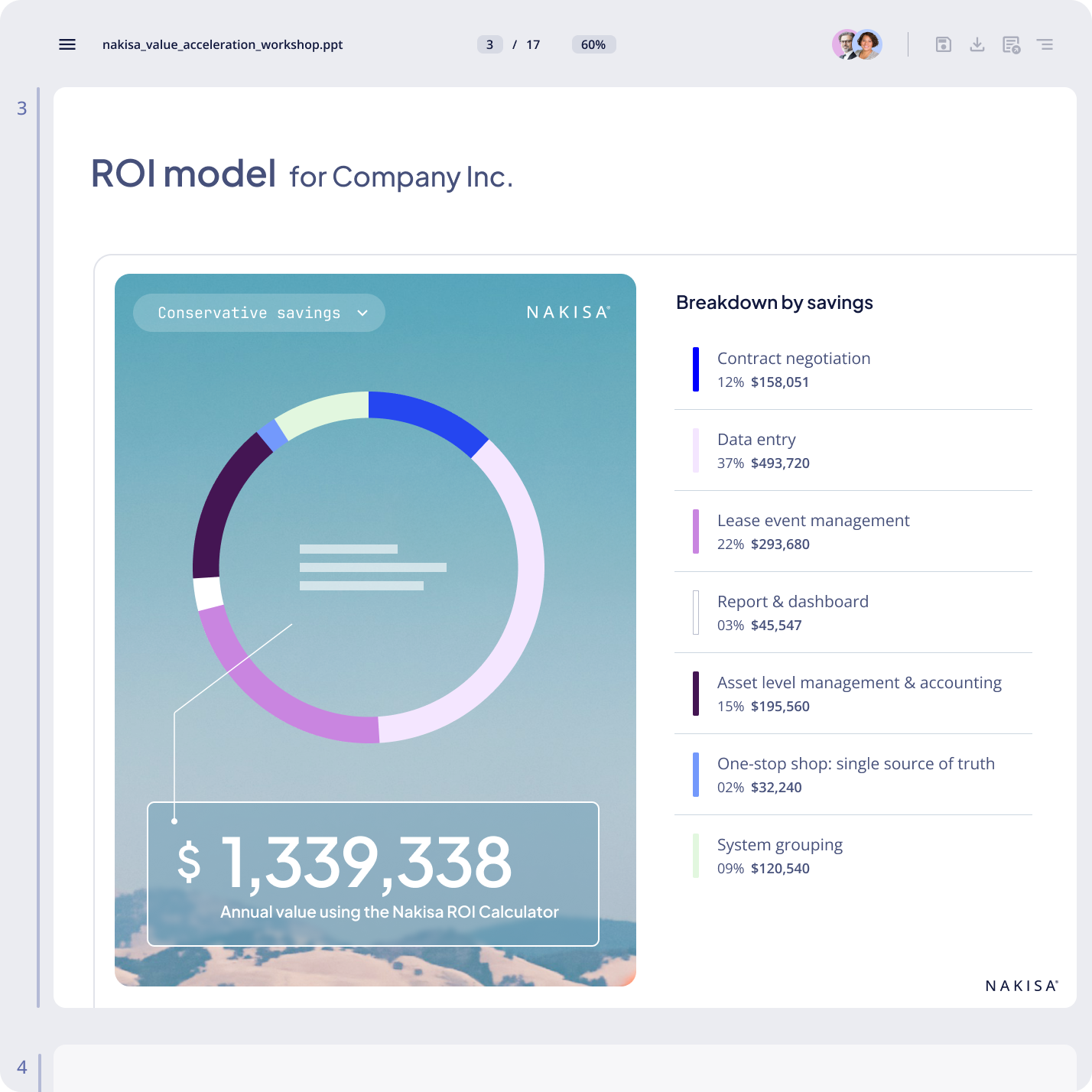Open the Conservative savings dropdown
This screenshot has height=1092, width=1092.
click(258, 312)
